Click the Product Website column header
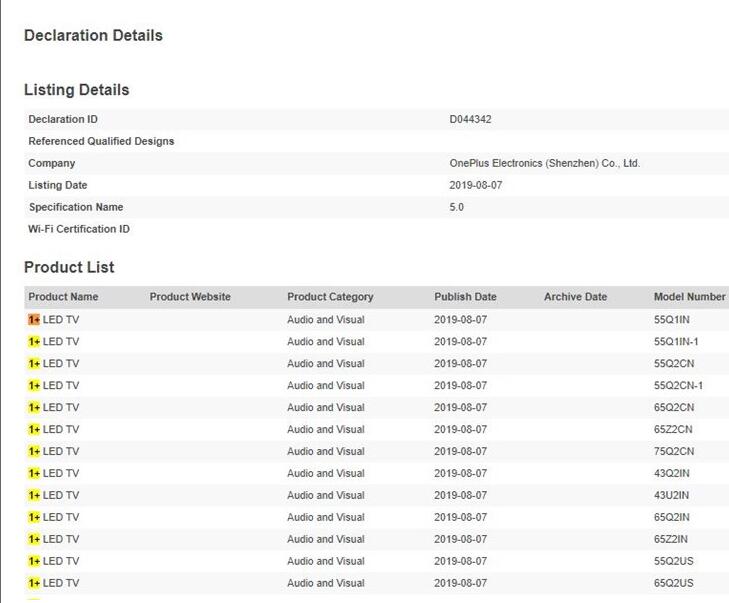 point(190,297)
